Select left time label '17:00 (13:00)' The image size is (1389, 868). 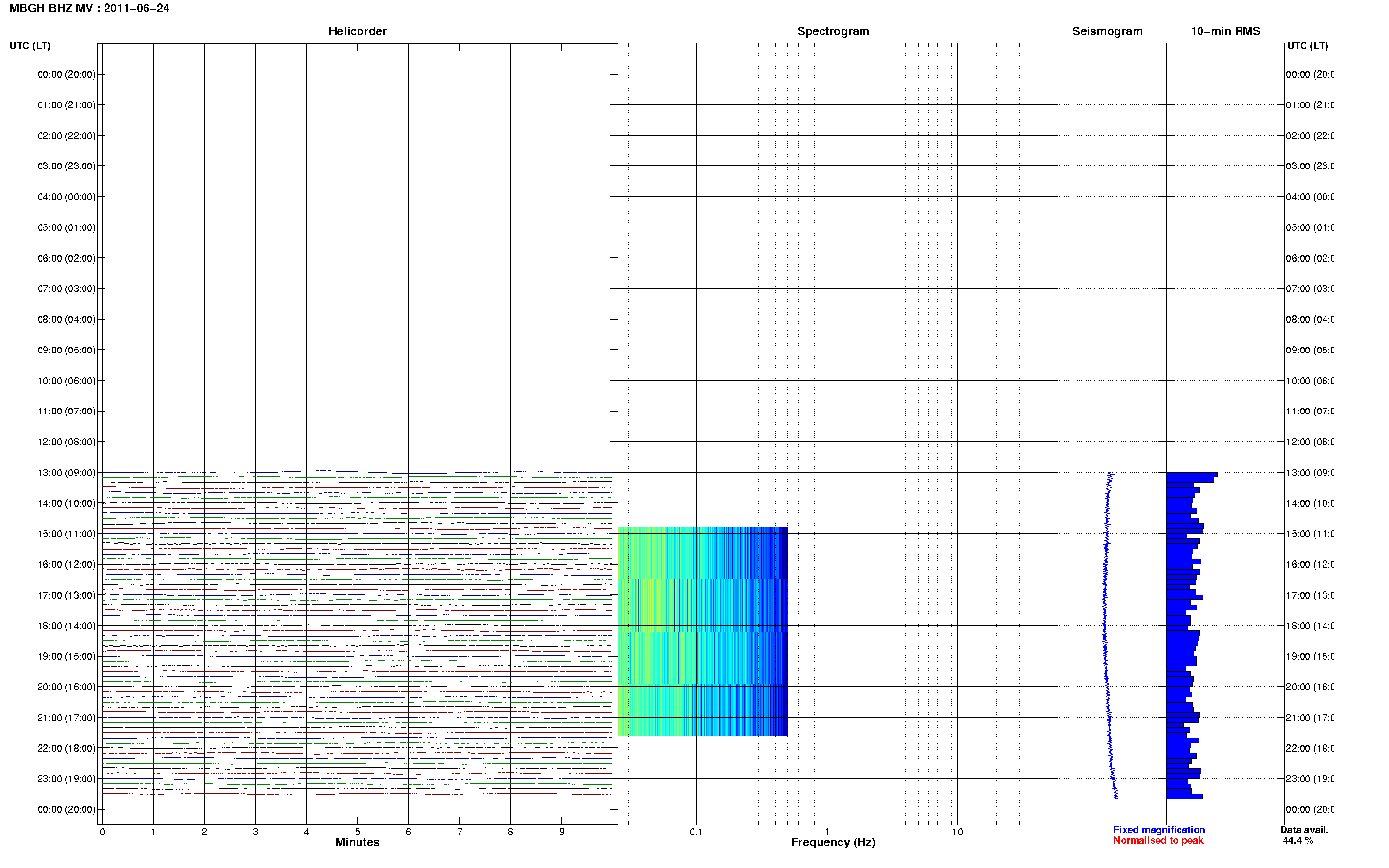[66, 595]
